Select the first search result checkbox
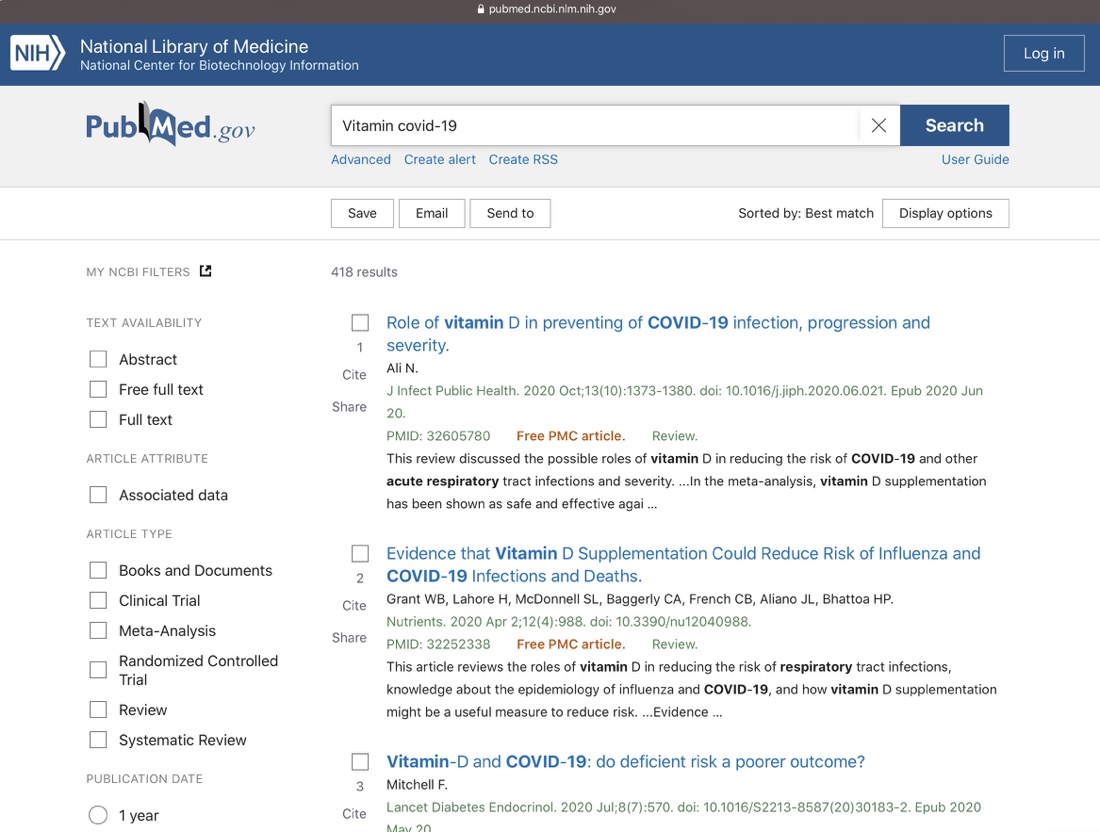 coord(360,323)
